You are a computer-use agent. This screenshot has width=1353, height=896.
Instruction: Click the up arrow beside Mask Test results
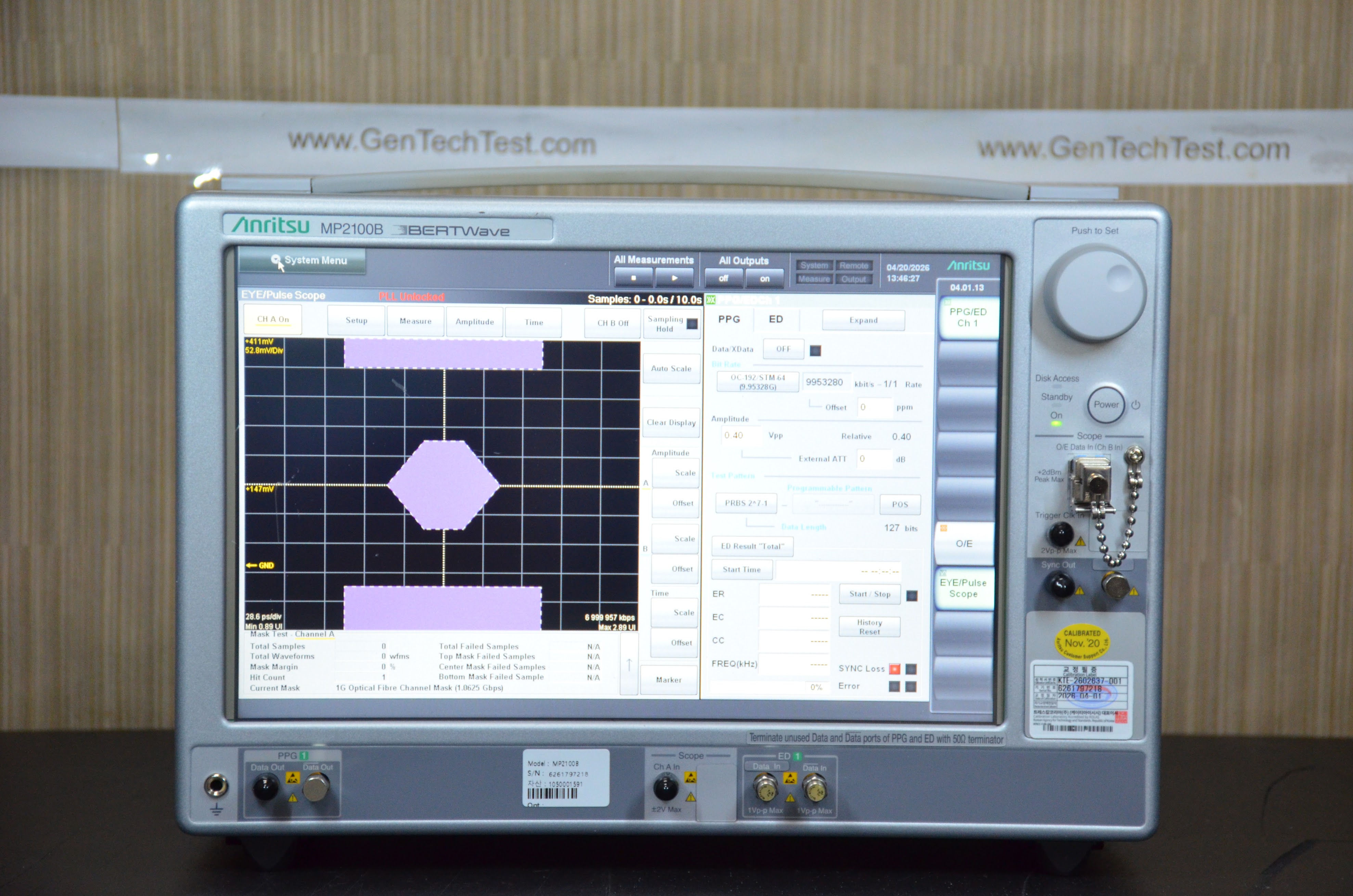click(x=629, y=665)
